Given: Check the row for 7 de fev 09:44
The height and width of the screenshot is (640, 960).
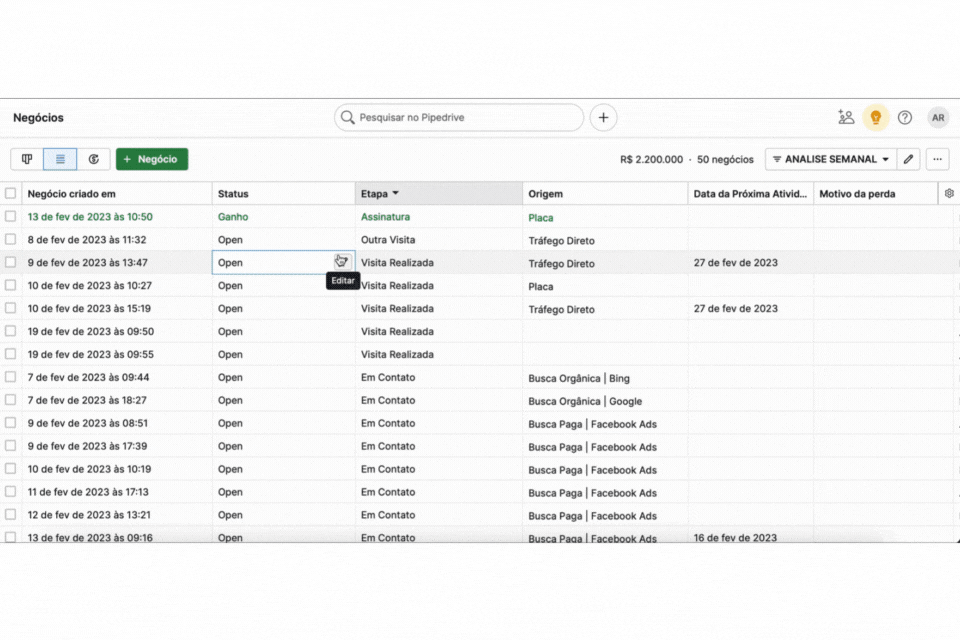Looking at the screenshot, I should pos(11,377).
